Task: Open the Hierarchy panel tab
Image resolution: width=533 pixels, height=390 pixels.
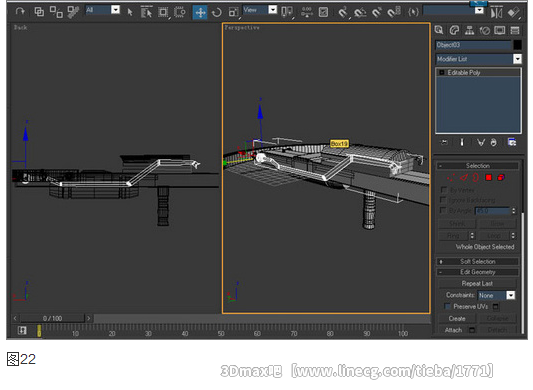Action: [469, 30]
